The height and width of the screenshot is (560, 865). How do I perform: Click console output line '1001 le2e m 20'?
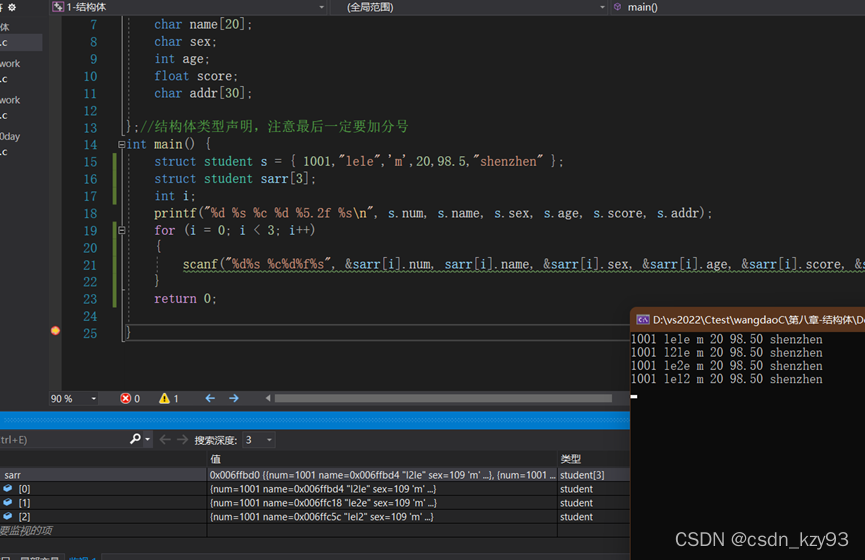727,366
